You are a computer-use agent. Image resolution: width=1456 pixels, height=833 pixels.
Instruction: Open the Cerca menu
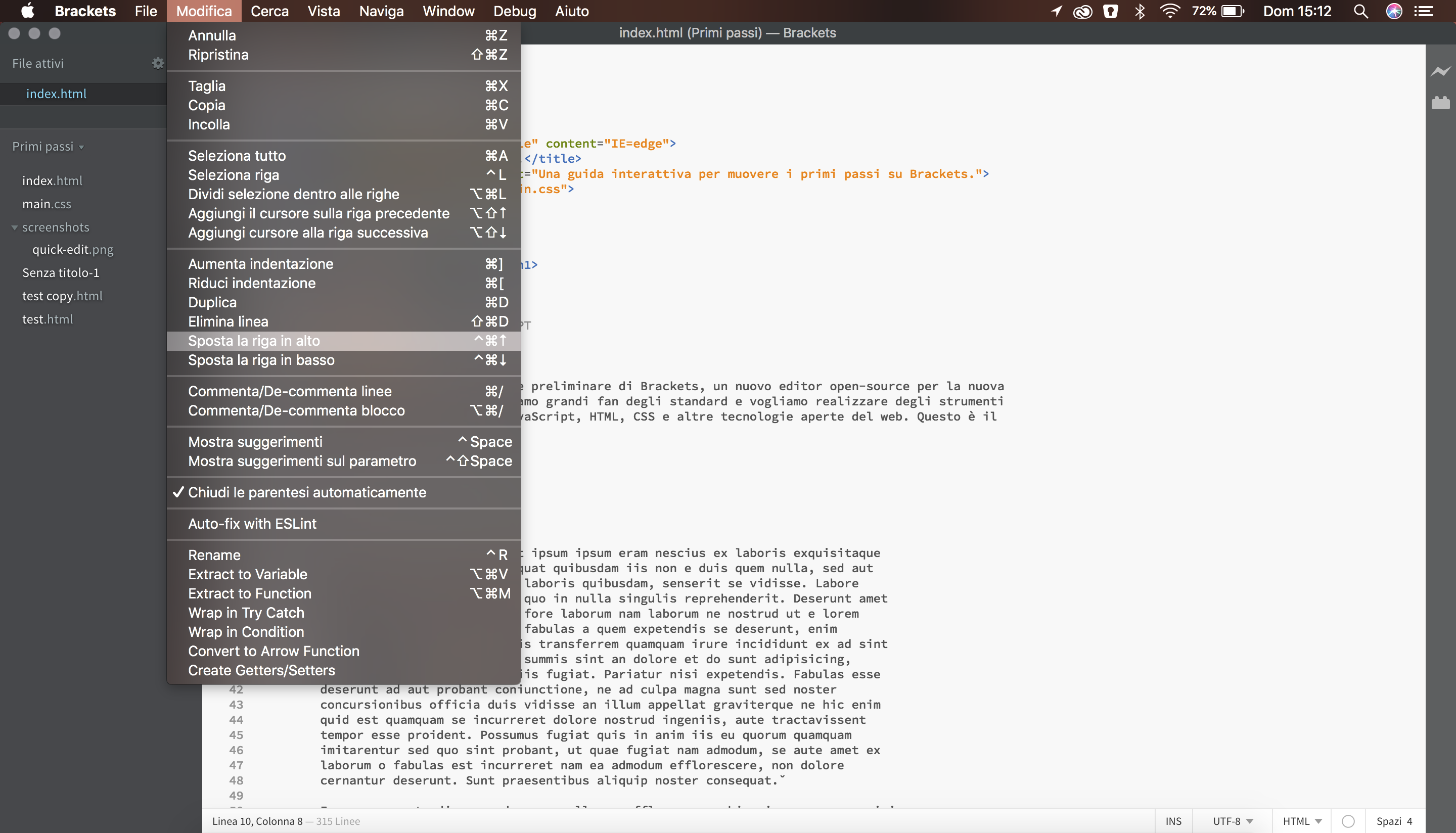point(269,12)
